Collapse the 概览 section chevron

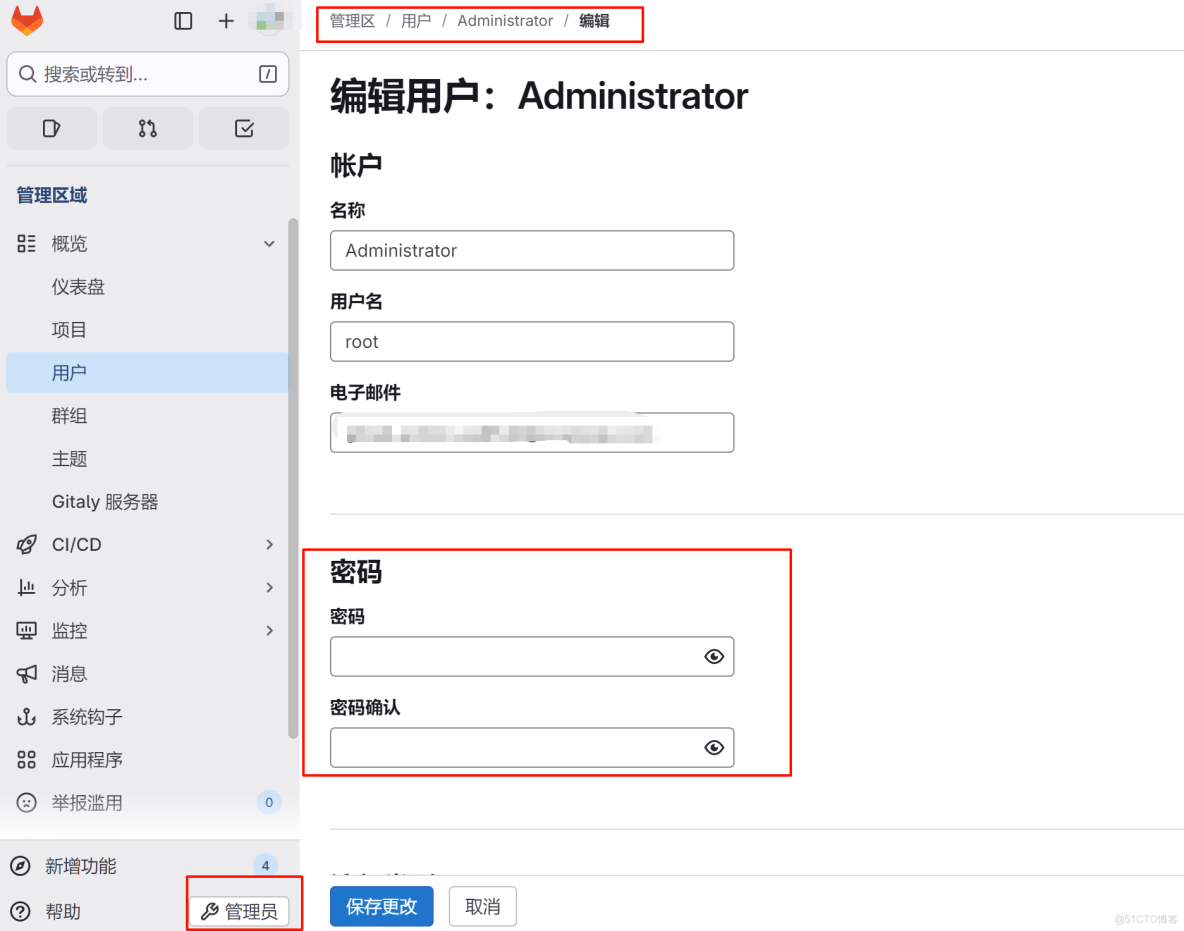pos(268,243)
